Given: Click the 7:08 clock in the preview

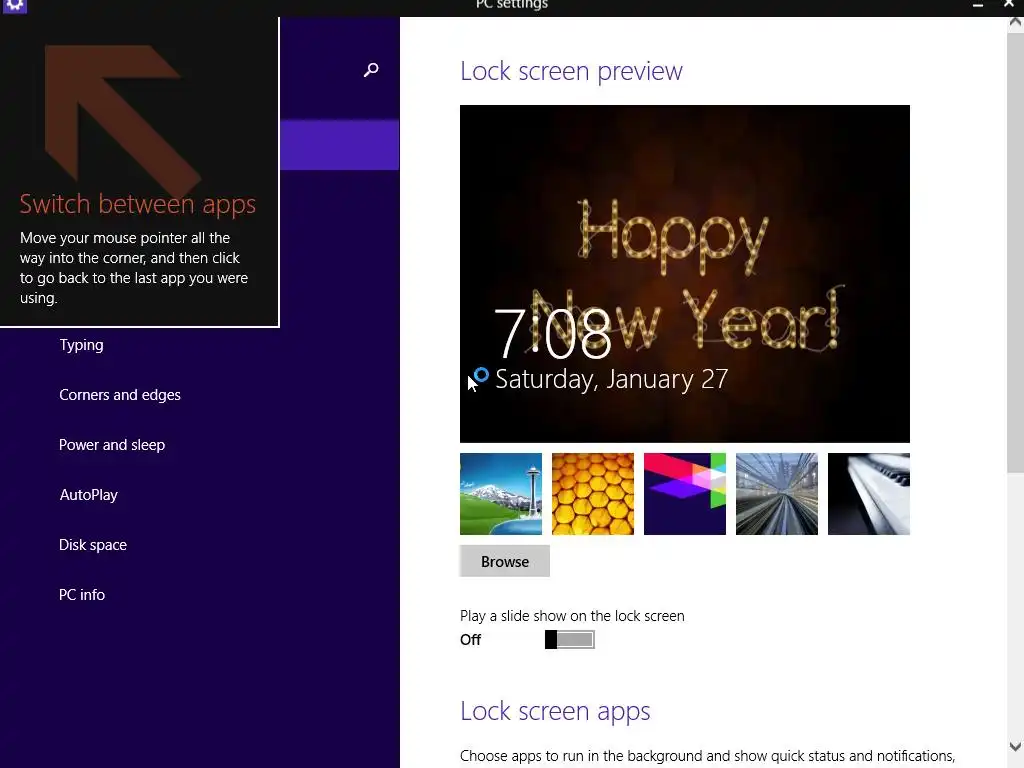Looking at the screenshot, I should [x=552, y=334].
